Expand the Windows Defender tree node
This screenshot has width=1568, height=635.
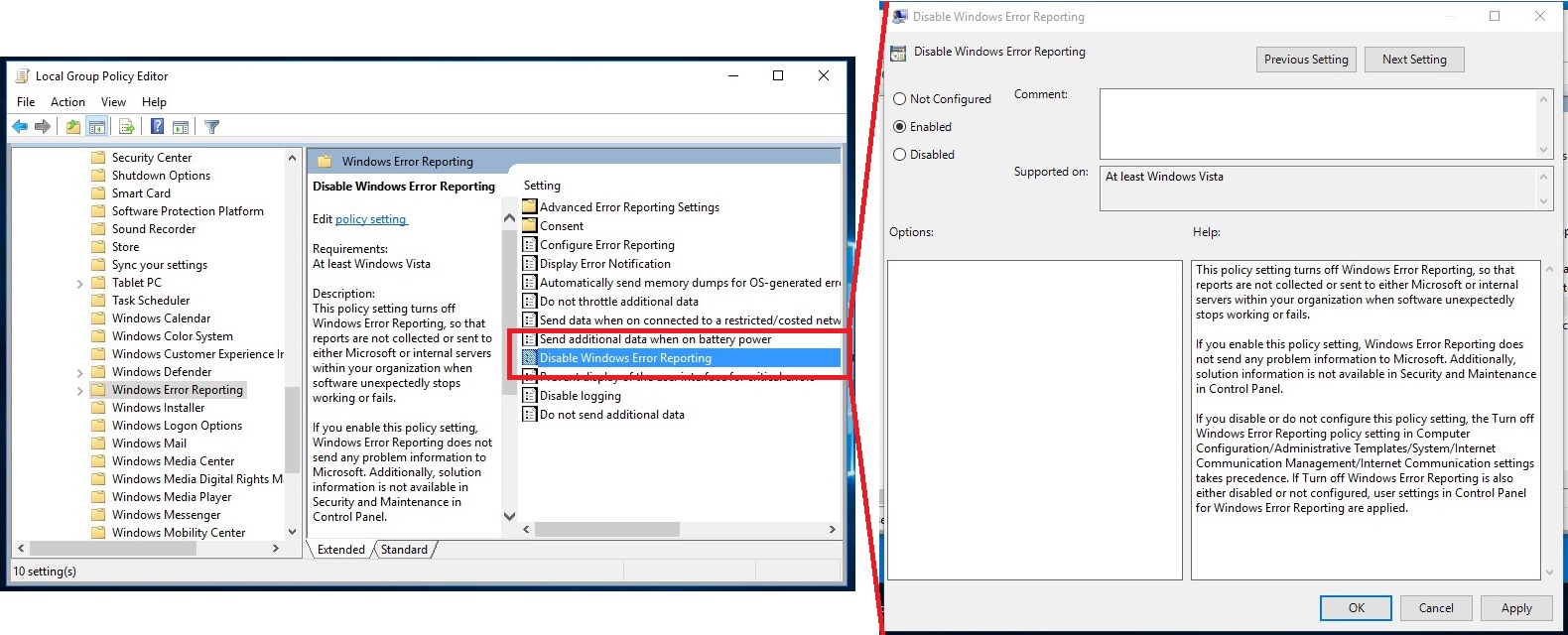[x=80, y=373]
